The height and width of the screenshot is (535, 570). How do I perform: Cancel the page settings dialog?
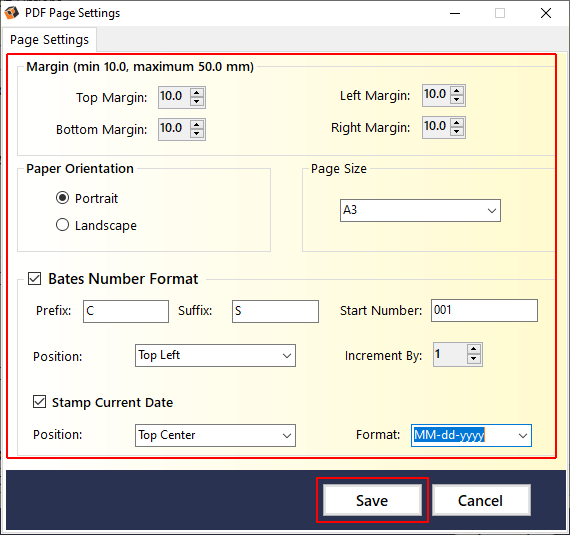[481, 500]
